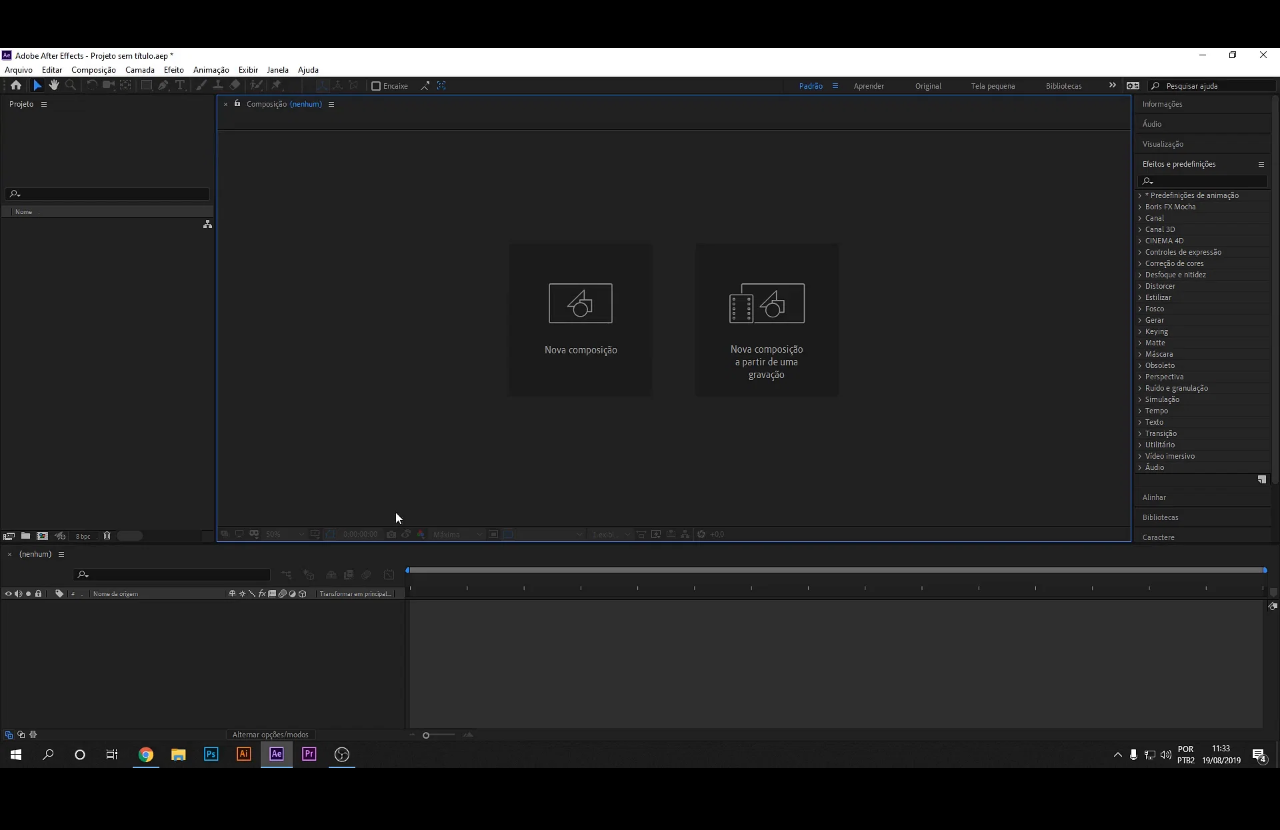Toggle the timeline video eye column
Screen dimensions: 1280x830
point(8,594)
